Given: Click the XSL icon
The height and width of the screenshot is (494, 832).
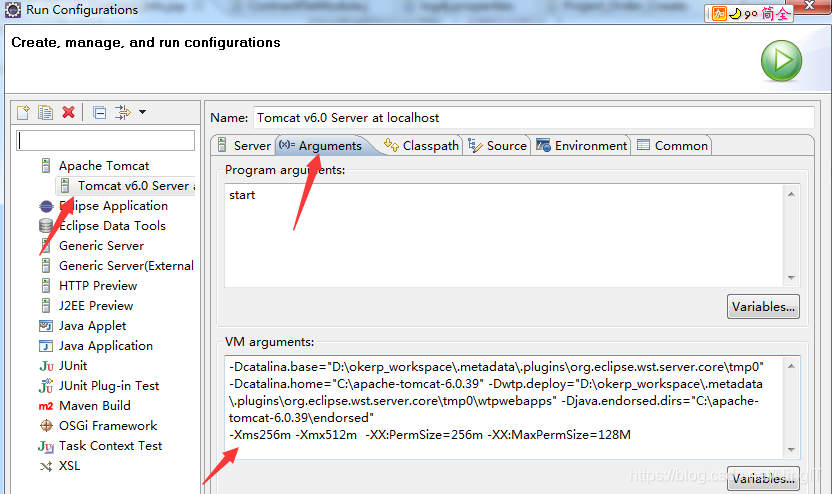Looking at the screenshot, I should coord(46,466).
